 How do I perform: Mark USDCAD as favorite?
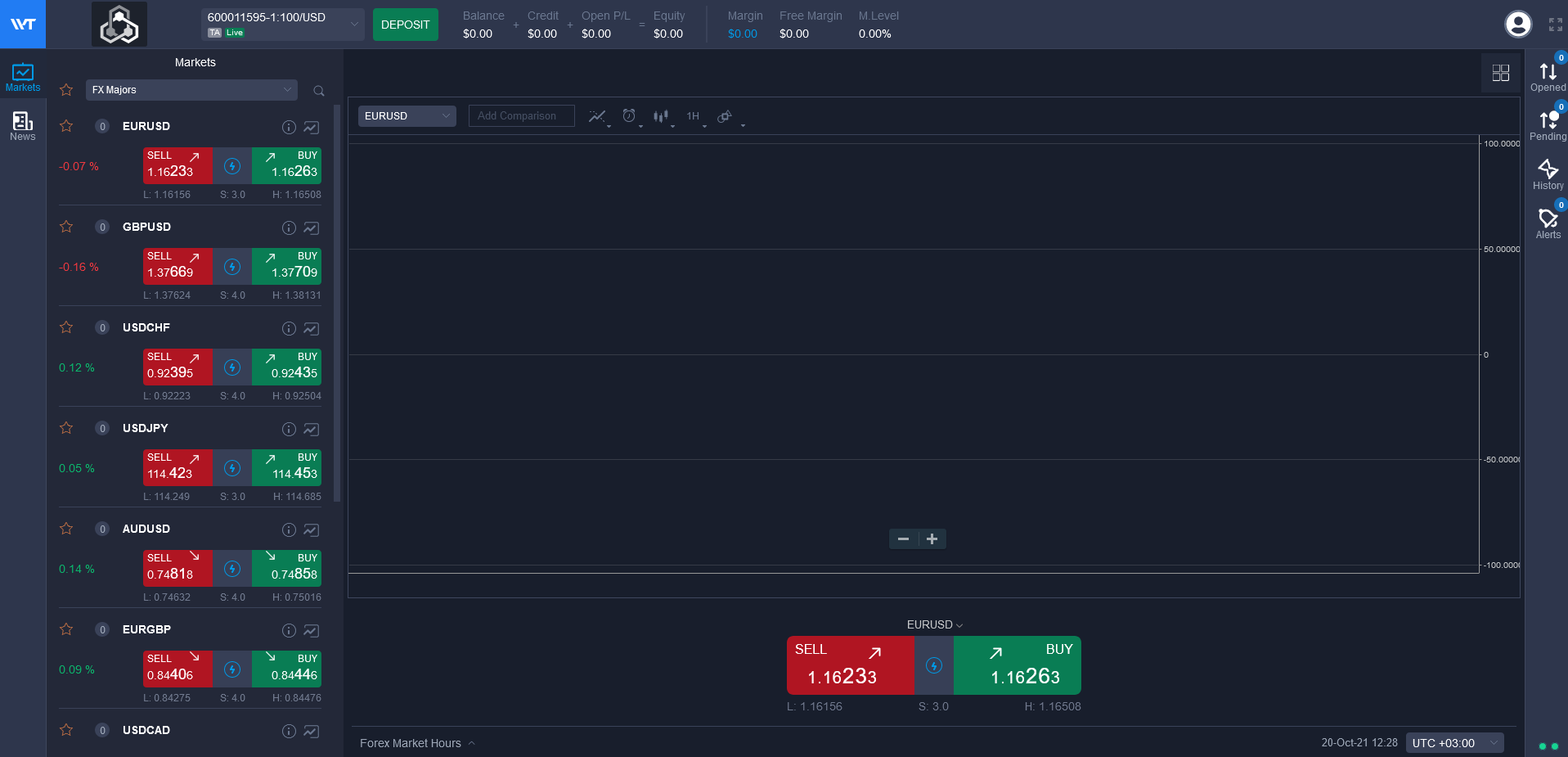[x=66, y=730]
